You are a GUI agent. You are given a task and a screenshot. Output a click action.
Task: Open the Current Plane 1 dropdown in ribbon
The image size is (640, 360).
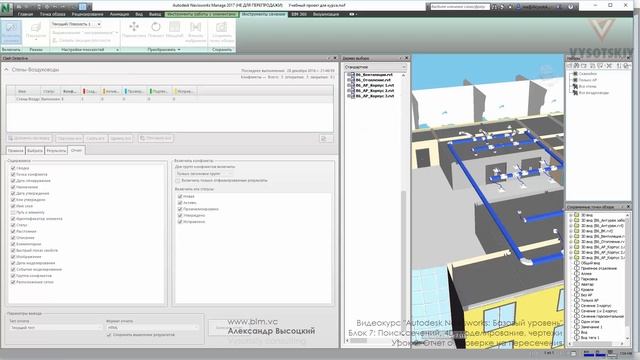(76, 24)
